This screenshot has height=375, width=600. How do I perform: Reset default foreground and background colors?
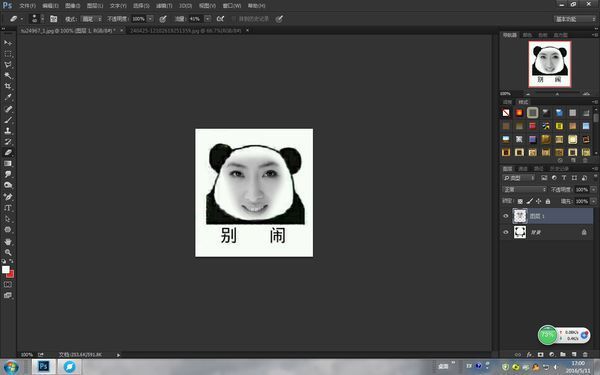(x=3, y=261)
